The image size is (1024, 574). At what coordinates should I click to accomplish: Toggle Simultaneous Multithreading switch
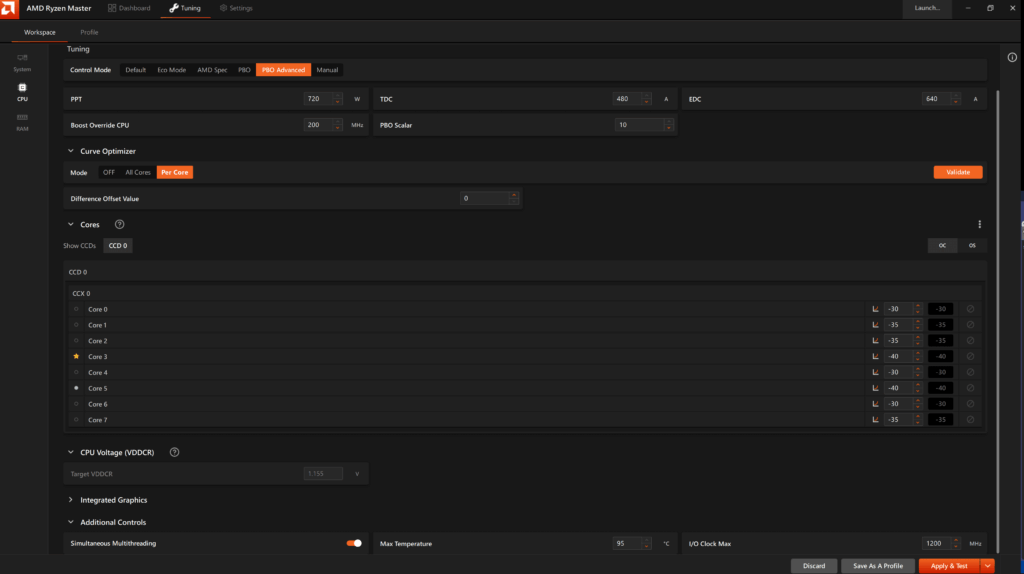pos(354,543)
